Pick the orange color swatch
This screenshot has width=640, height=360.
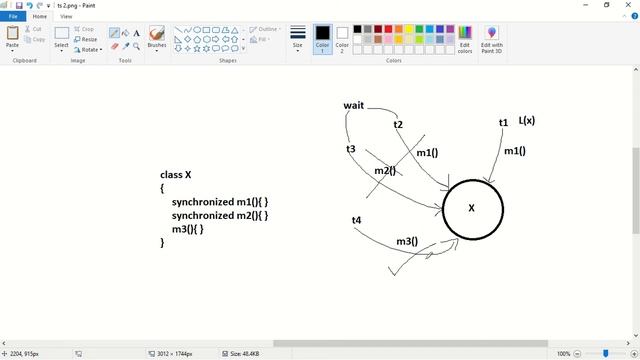[x=398, y=29]
